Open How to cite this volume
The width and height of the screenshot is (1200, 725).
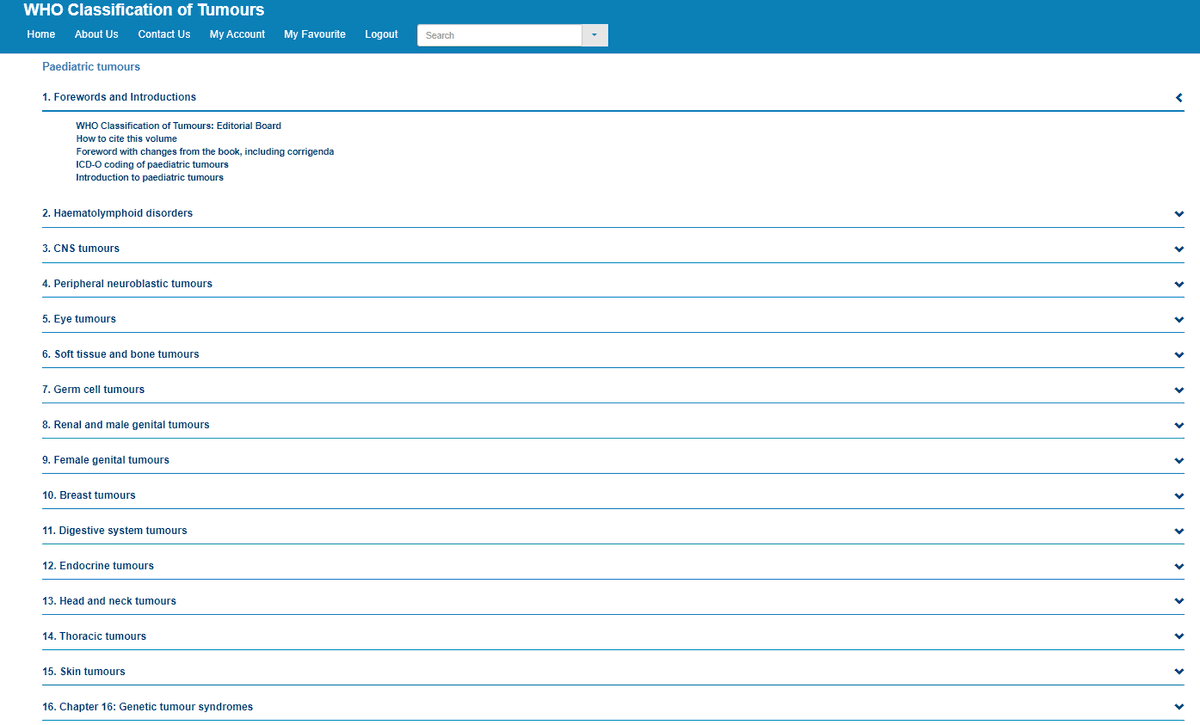click(x=126, y=139)
